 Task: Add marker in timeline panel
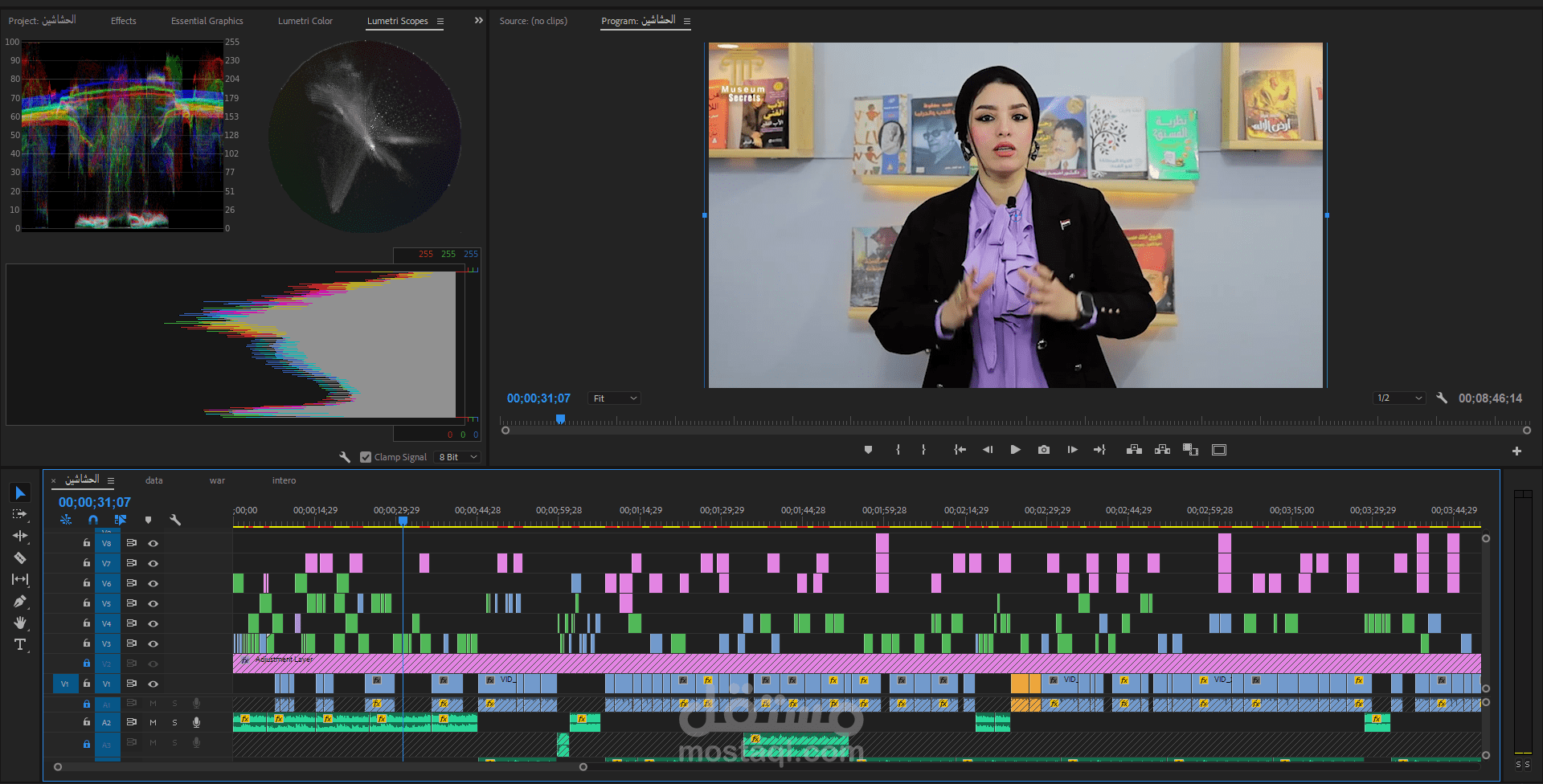(x=148, y=520)
